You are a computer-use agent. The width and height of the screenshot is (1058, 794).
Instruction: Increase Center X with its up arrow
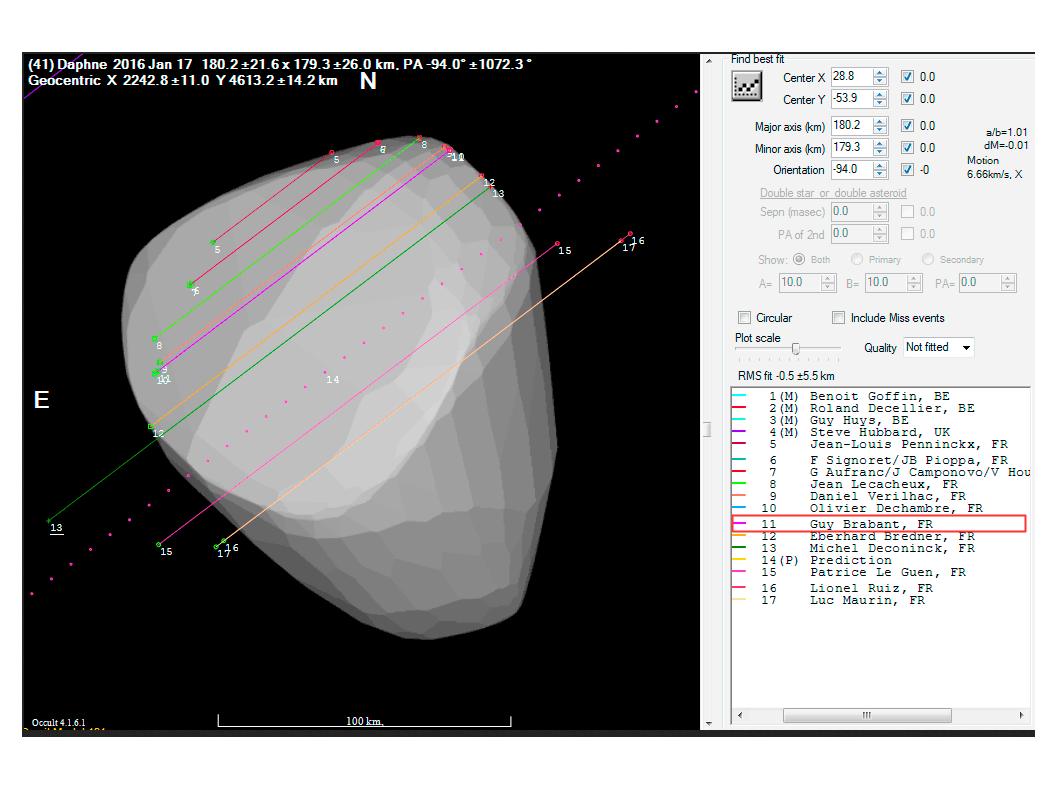coord(880,73)
